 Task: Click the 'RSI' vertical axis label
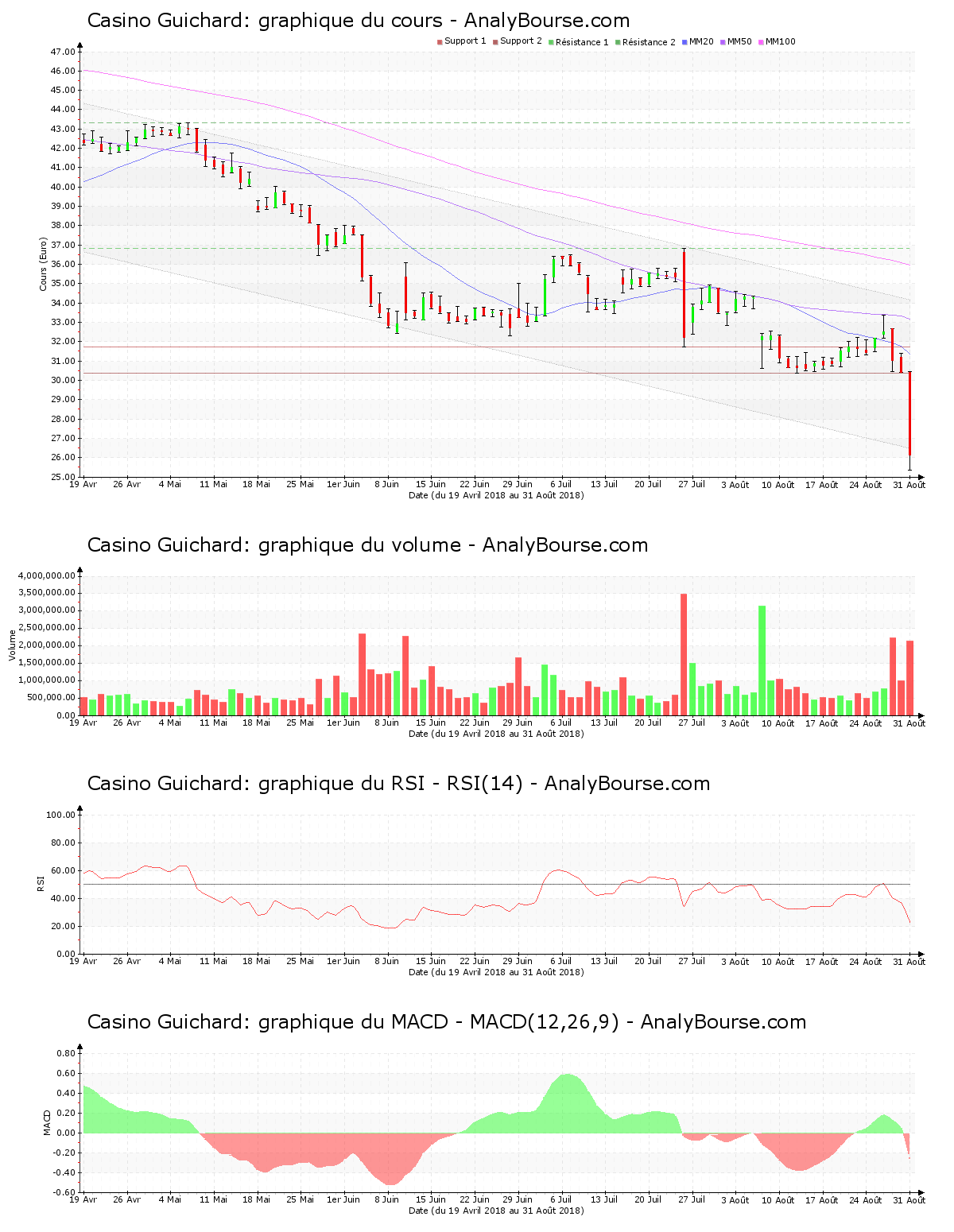coord(41,883)
